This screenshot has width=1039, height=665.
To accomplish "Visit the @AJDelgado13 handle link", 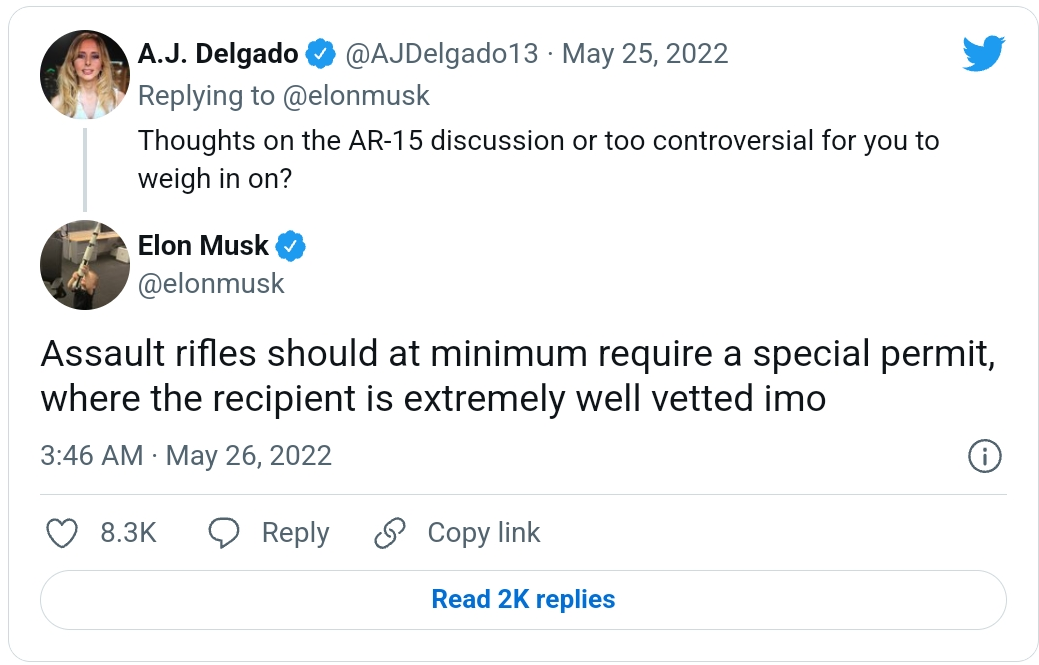I will pyautogui.click(x=442, y=53).
